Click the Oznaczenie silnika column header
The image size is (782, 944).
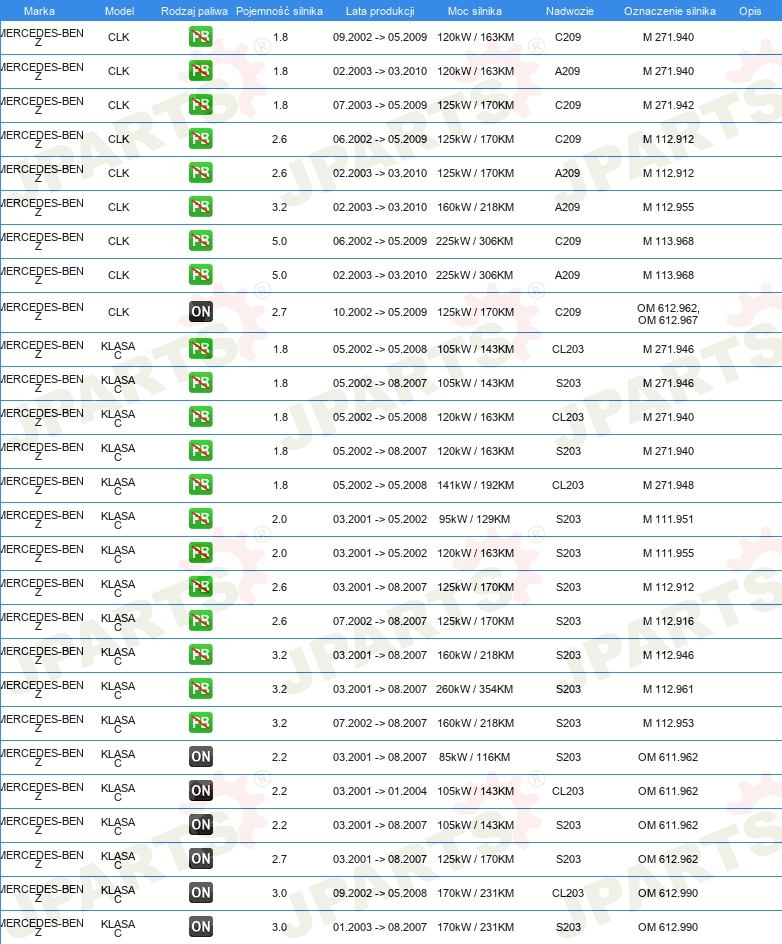669,11
